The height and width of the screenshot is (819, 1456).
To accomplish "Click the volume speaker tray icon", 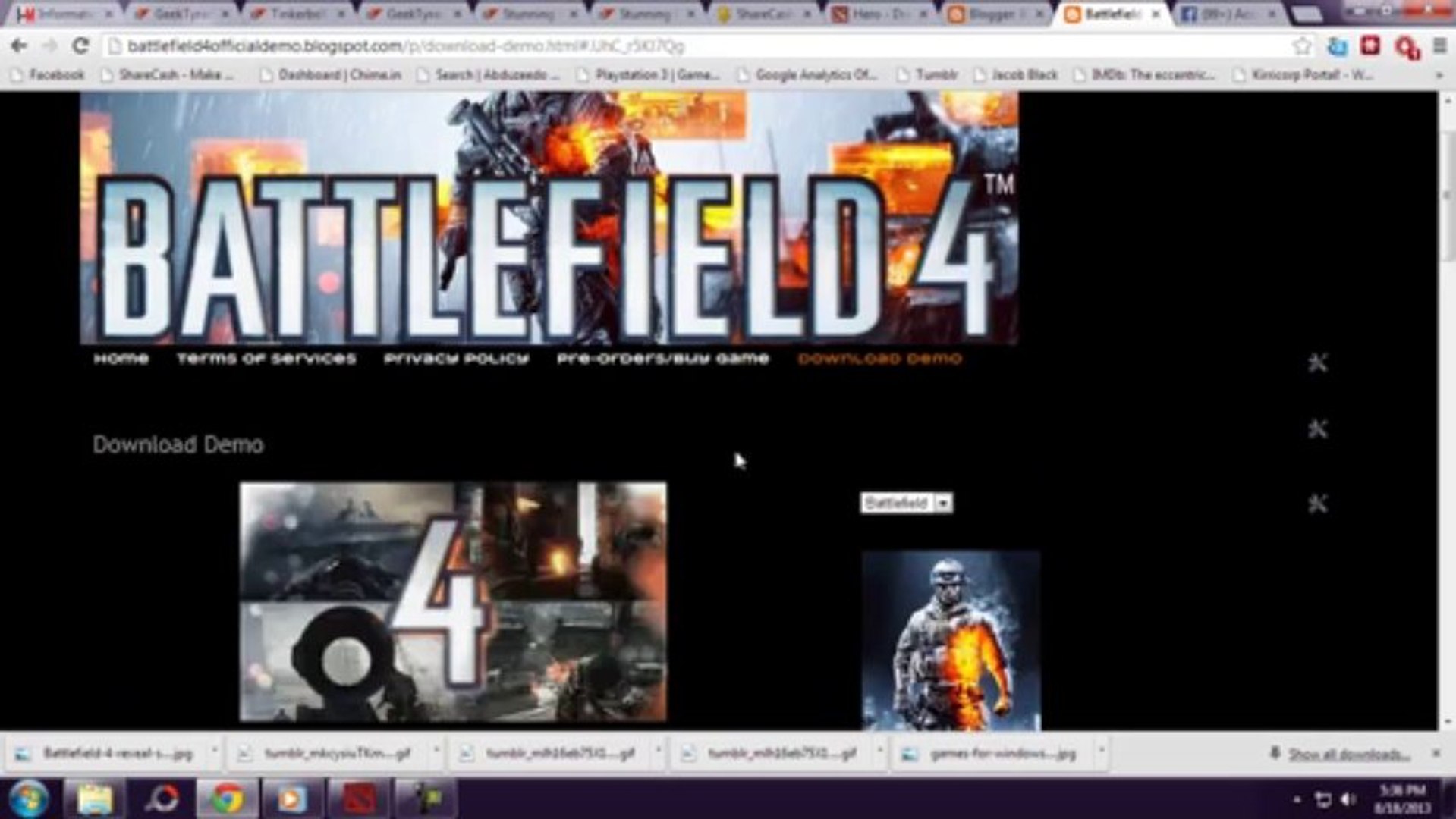I will point(1348,800).
